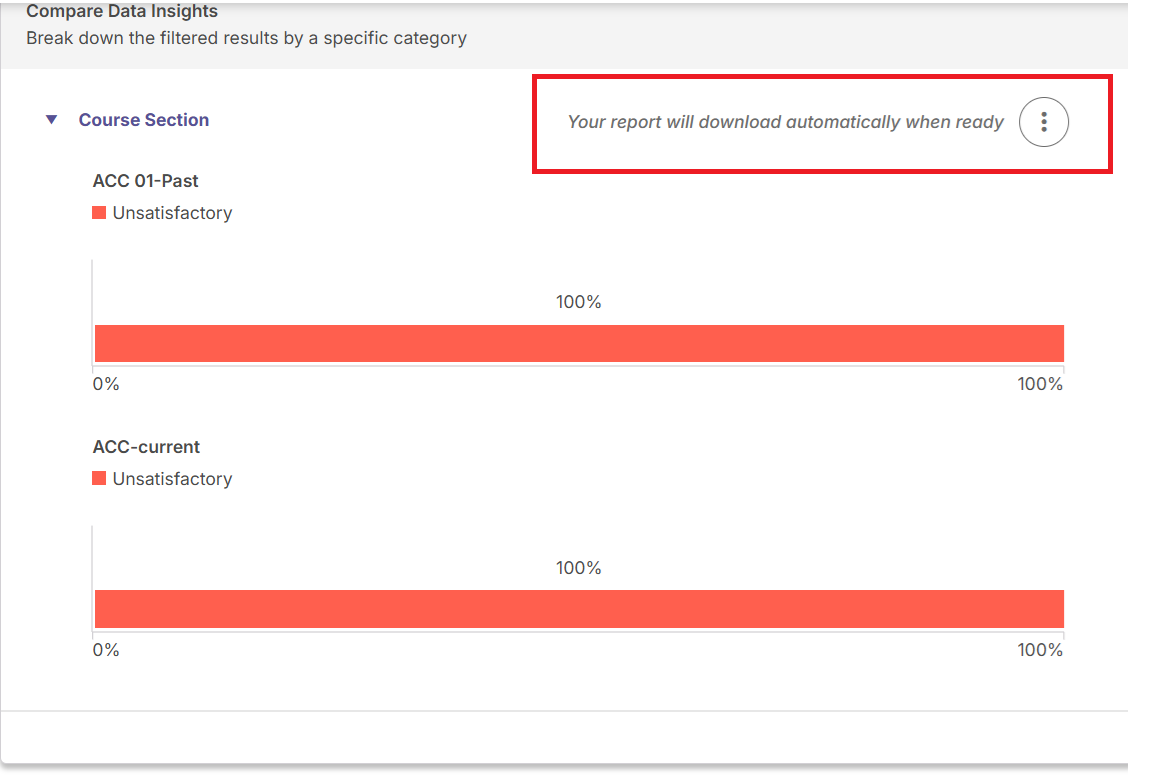
Task: Click the ACC-current section title
Action: [146, 447]
